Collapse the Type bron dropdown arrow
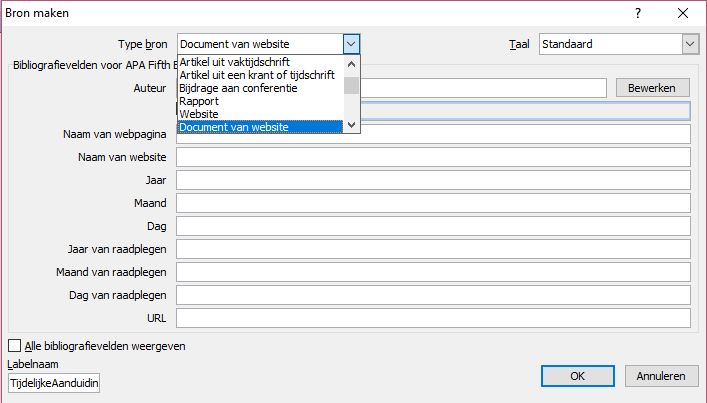This screenshot has width=707, height=403. (x=350, y=44)
